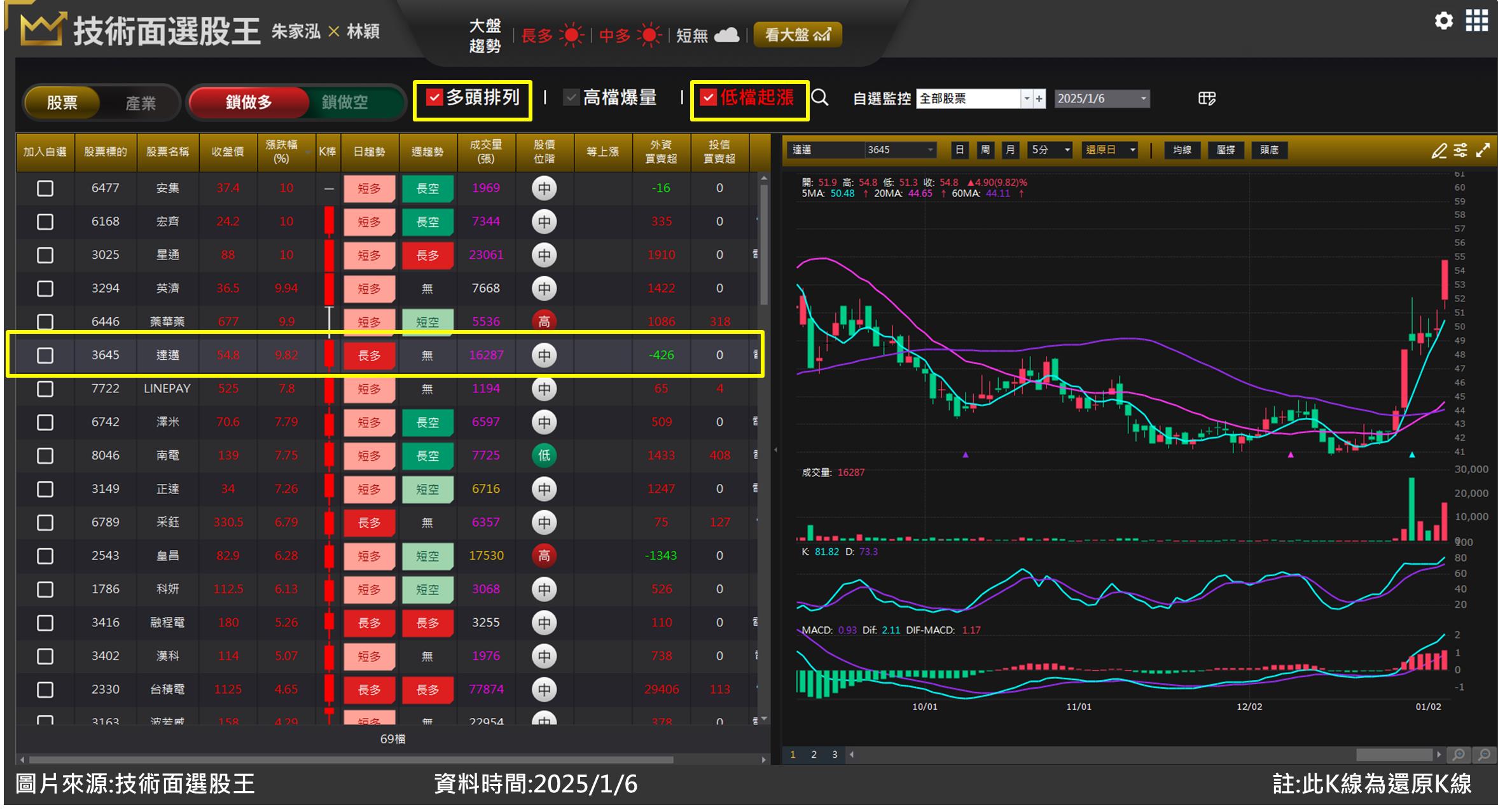Click the table vertical scrollbar thumb
The width and height of the screenshot is (1498, 812).
(764, 244)
